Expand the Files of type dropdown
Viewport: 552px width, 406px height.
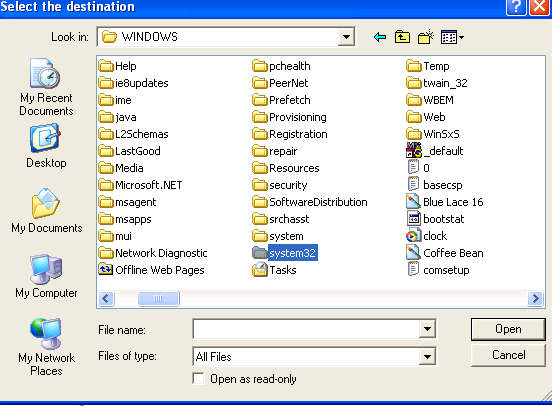pyautogui.click(x=427, y=357)
